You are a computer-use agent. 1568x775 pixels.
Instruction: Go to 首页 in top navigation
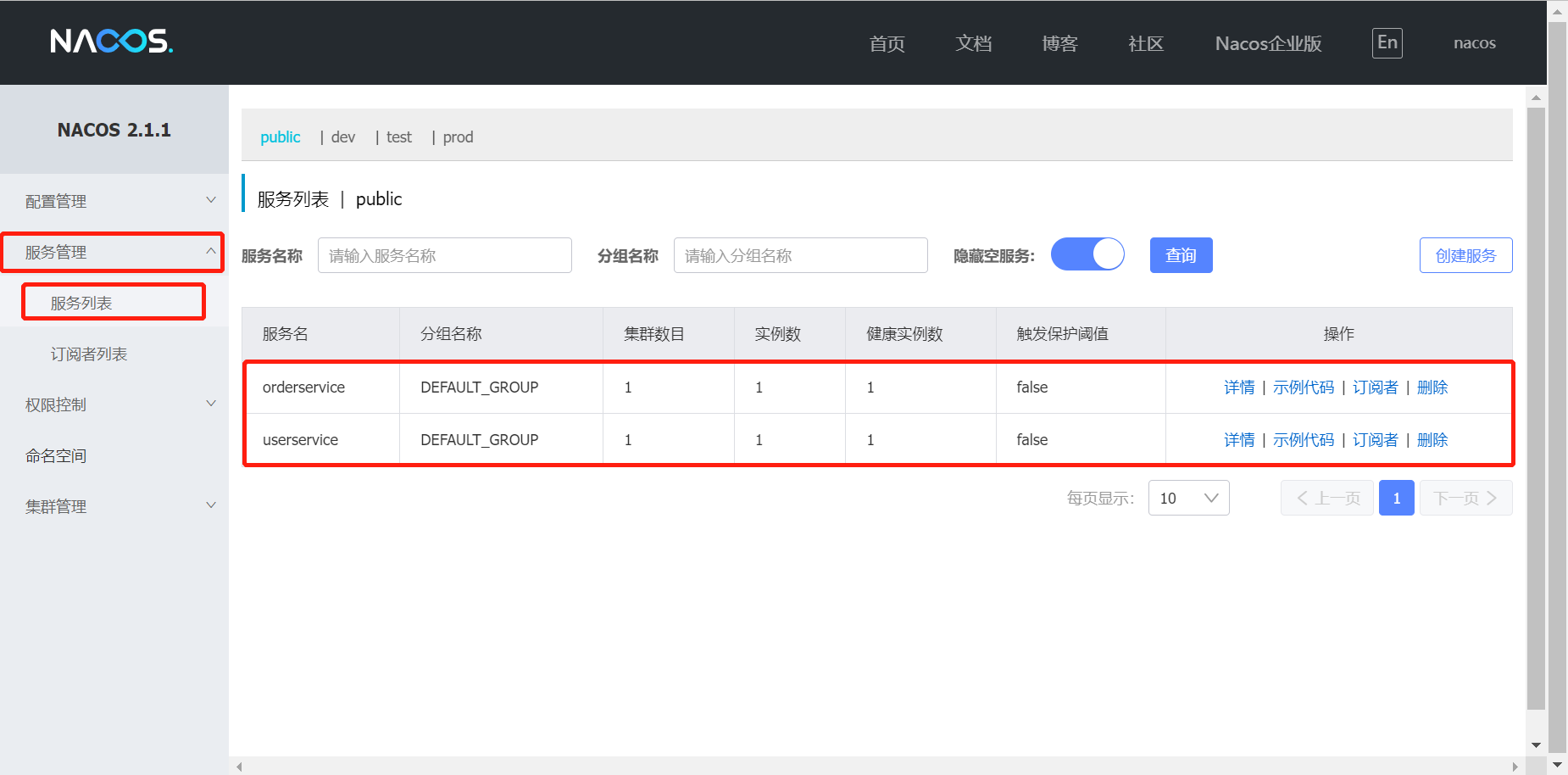pos(887,43)
